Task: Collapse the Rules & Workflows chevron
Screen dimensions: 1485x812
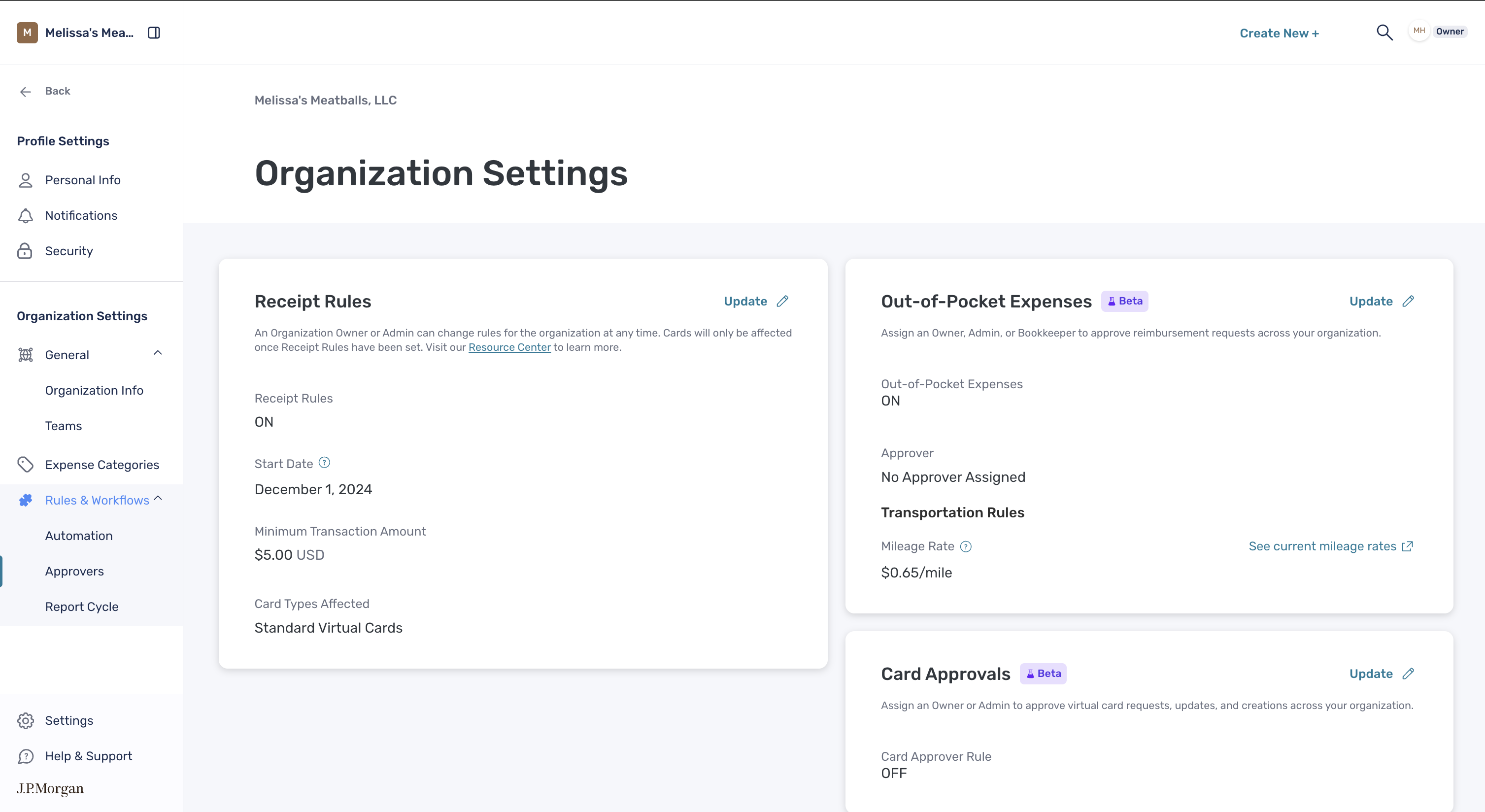Action: (x=158, y=499)
